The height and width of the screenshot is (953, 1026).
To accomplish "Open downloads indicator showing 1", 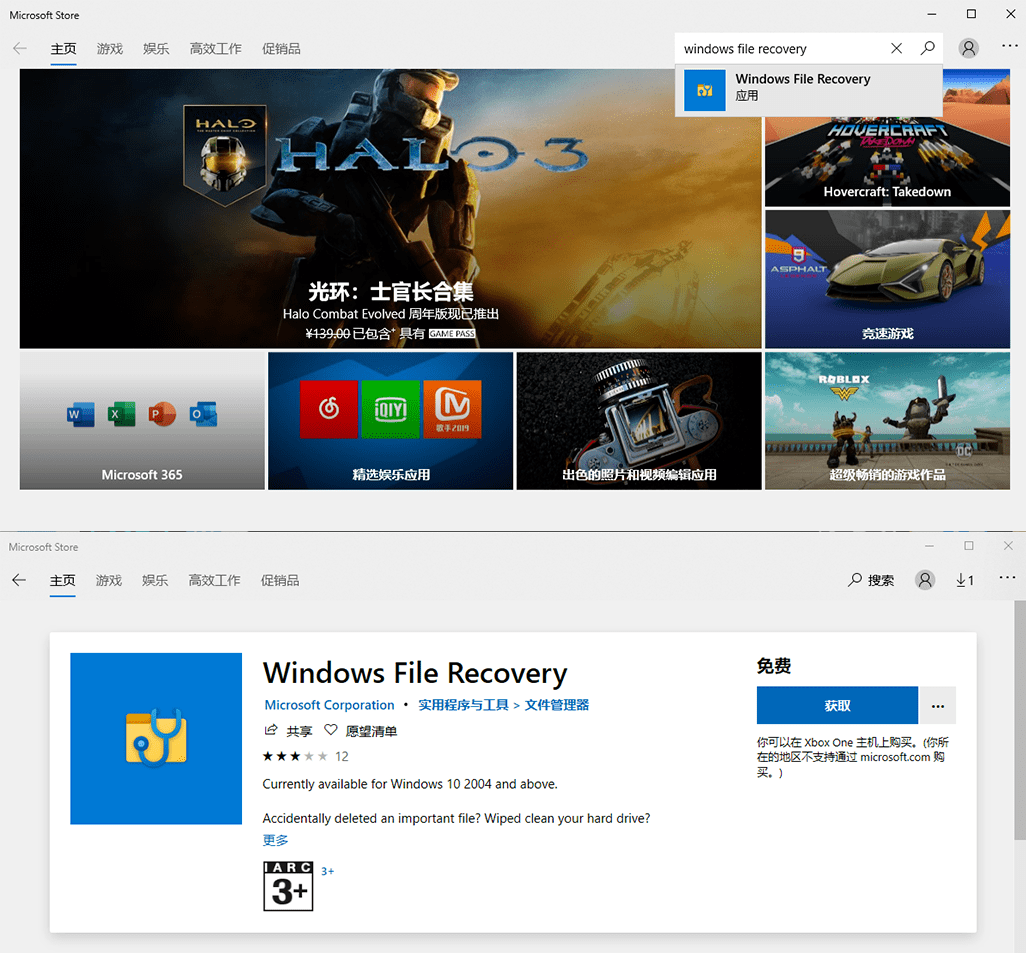I will pyautogui.click(x=964, y=580).
